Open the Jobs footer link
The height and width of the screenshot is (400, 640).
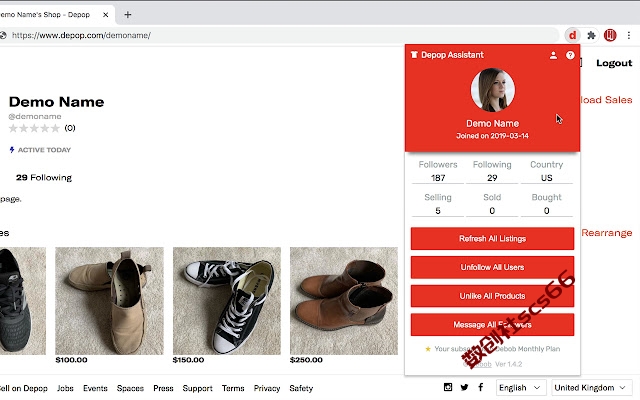click(x=65, y=388)
